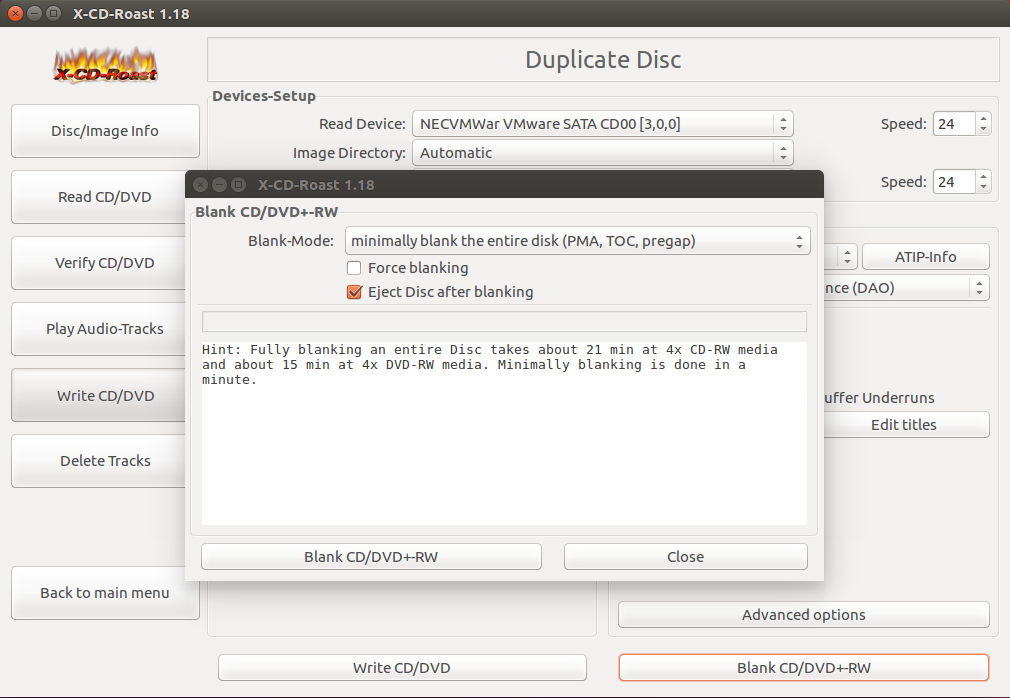Image resolution: width=1010 pixels, height=698 pixels.
Task: Go Back to main menu
Action: (x=105, y=593)
